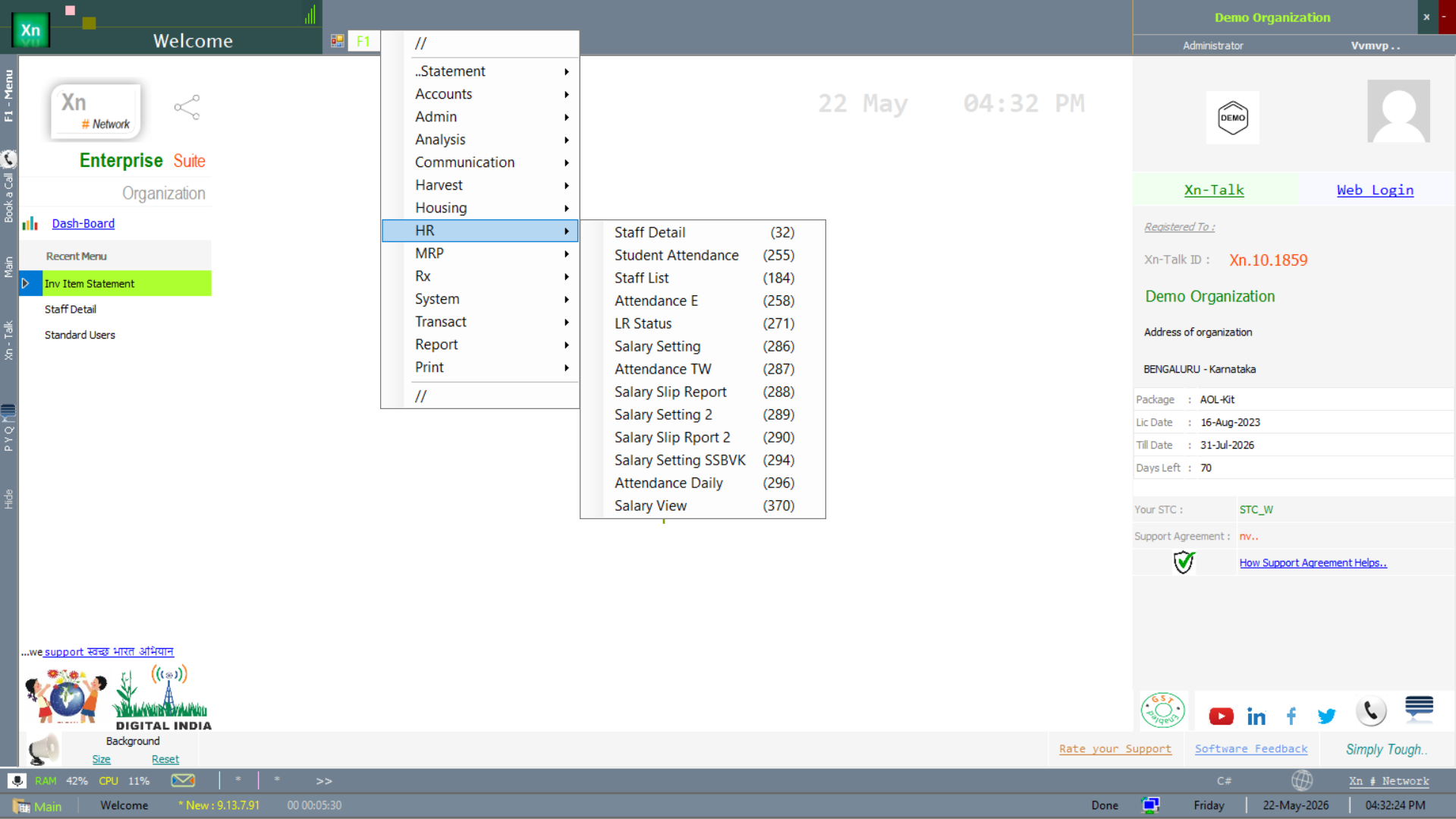Expand the Transact submenu arrow
Viewport: 1456px width, 819px height.
point(567,322)
